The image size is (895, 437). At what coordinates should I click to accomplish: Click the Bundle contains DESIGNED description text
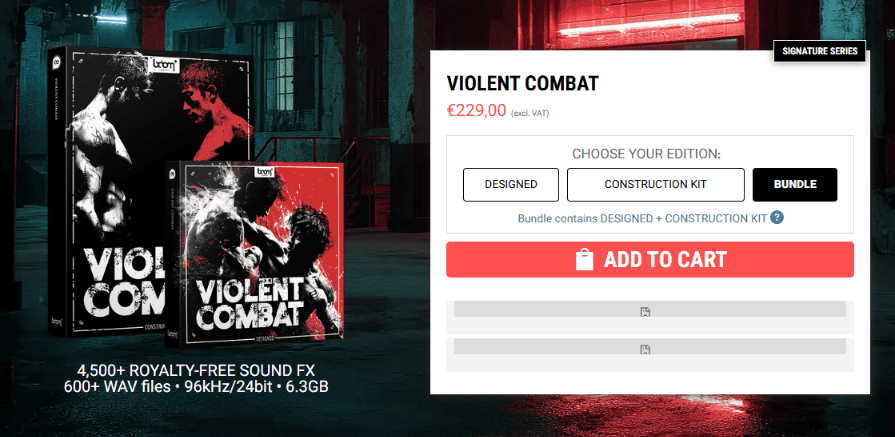642,218
